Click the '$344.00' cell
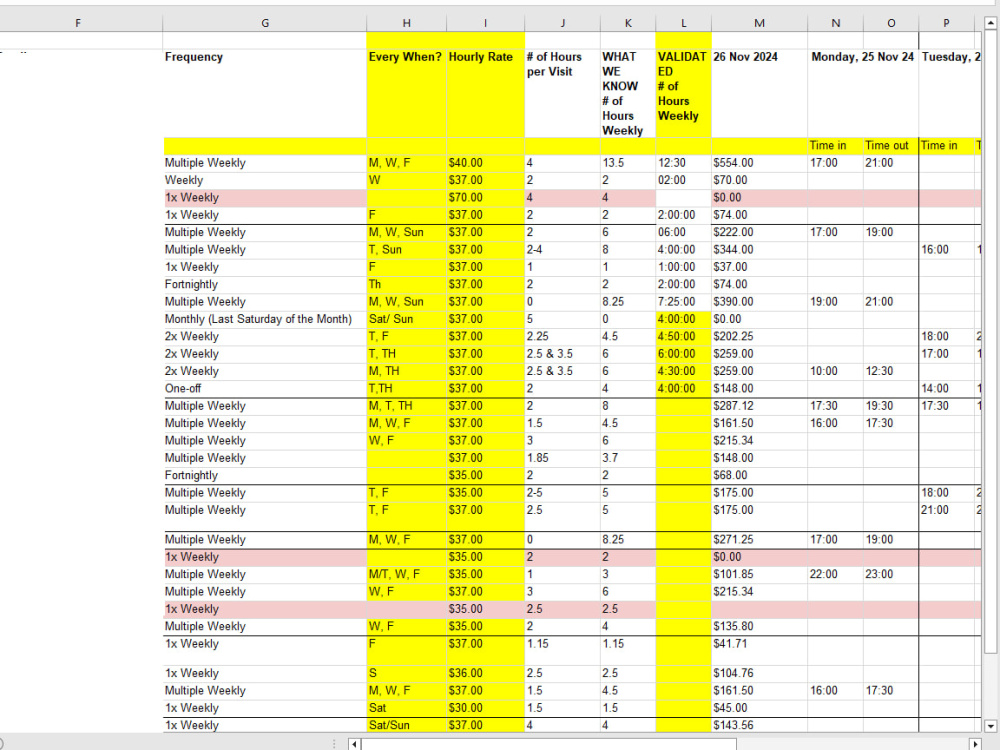Image resolution: width=1000 pixels, height=750 pixels. tap(759, 250)
